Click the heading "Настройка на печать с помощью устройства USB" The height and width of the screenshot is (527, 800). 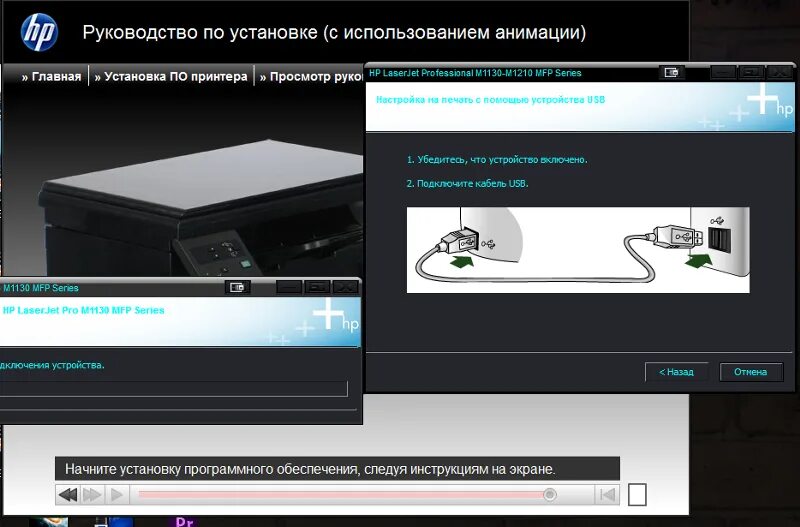pyautogui.click(x=490, y=99)
